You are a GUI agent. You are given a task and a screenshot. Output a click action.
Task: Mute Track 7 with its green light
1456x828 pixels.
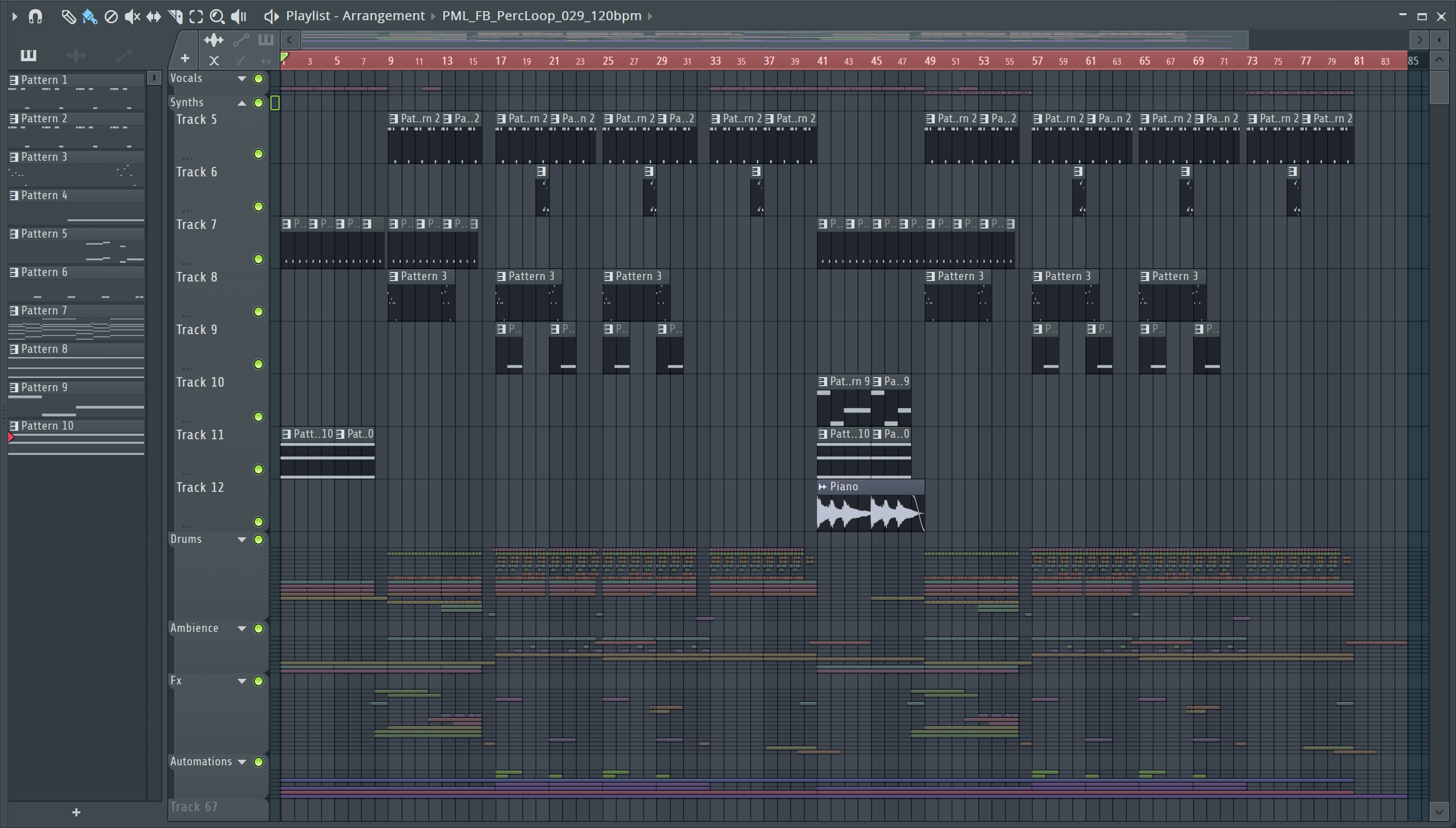click(259, 259)
